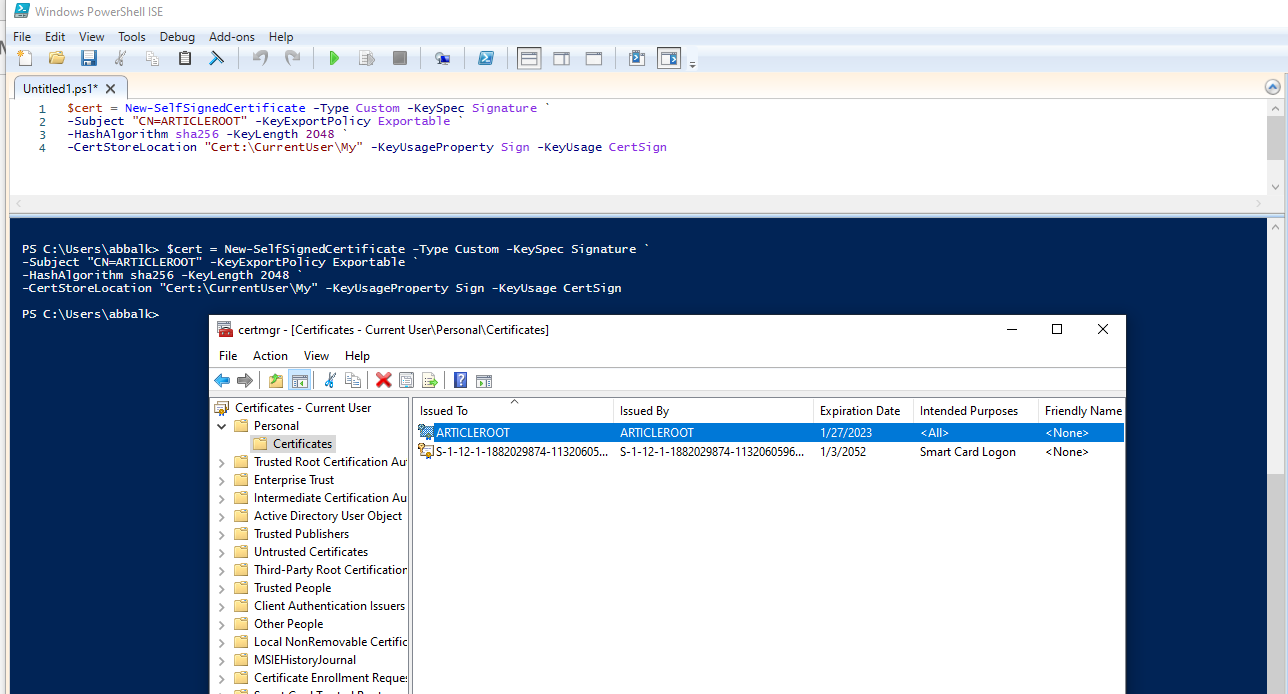Toggle Show/Hide Console Tree in certmgr
The image size is (1288, 694).
299,380
